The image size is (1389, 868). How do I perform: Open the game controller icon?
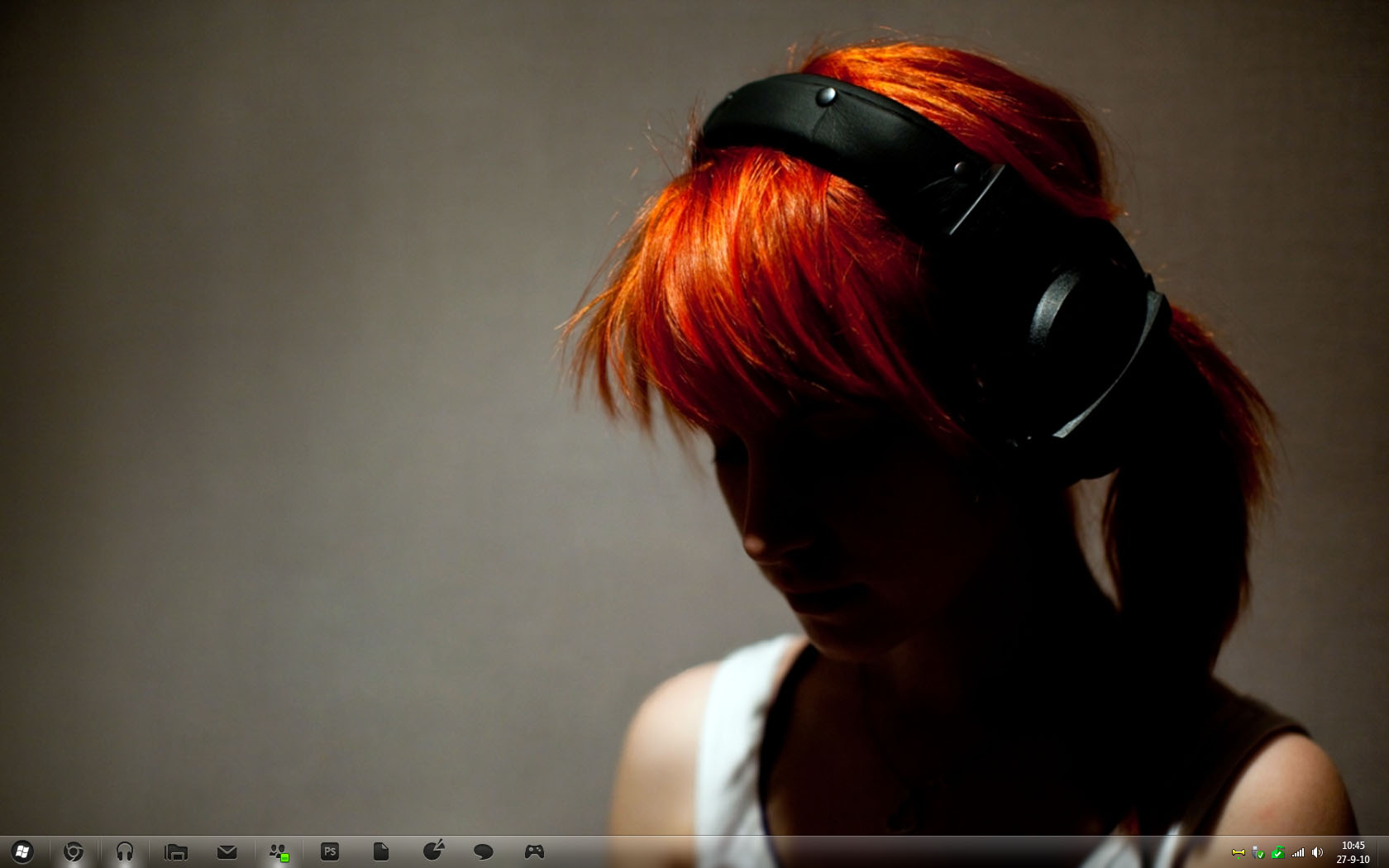(x=535, y=851)
